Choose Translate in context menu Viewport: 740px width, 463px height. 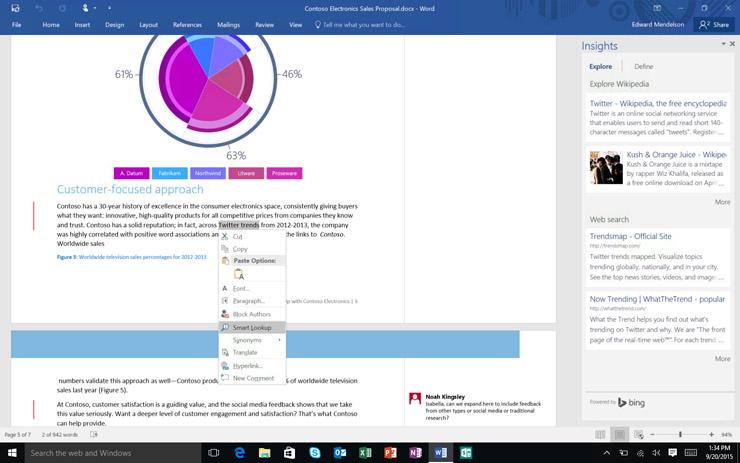coord(252,352)
